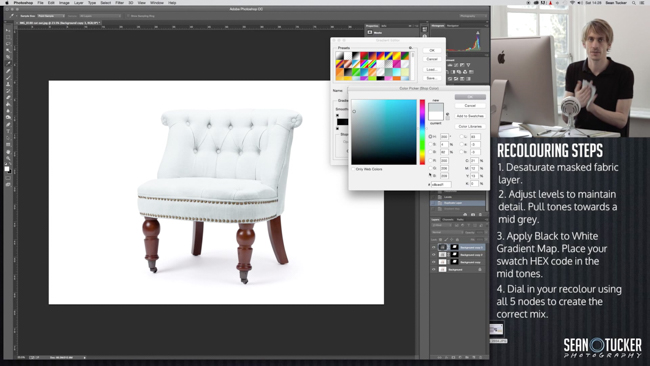
Task: Select the Move tool in the toolbar
Action: point(8,30)
